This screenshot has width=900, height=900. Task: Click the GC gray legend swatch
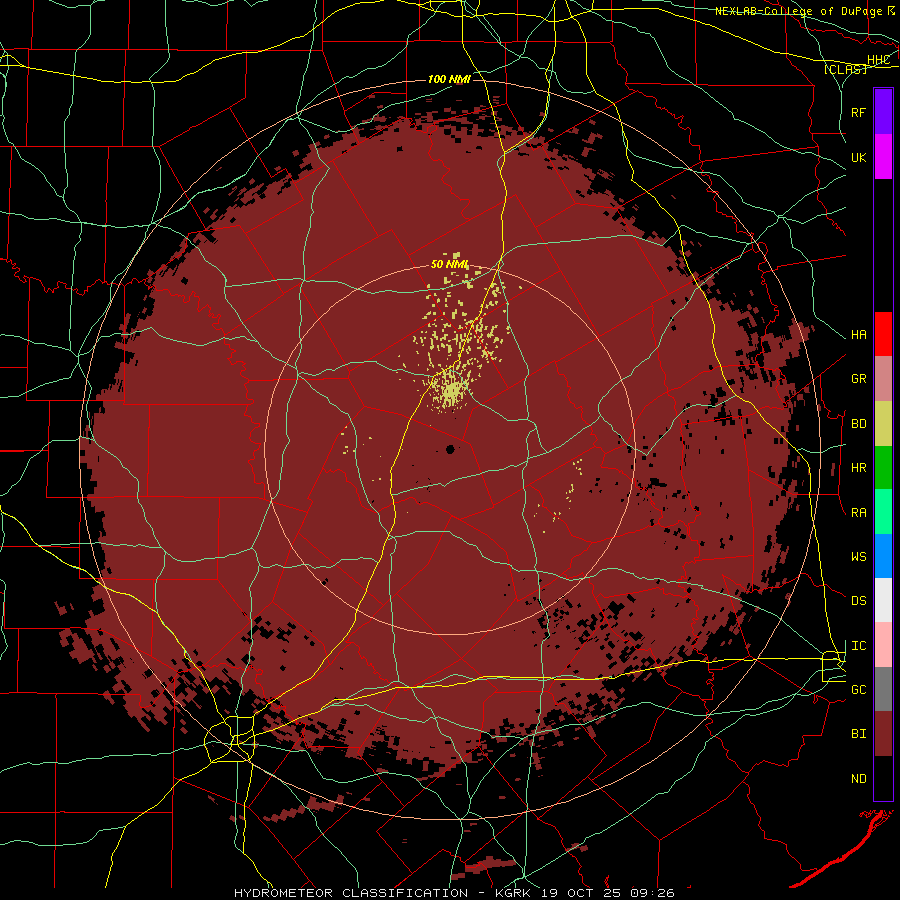coord(883,689)
